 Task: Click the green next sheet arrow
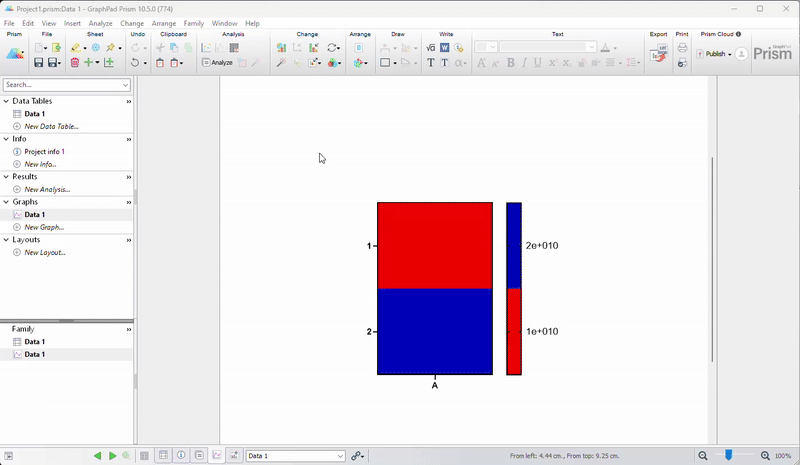point(112,456)
